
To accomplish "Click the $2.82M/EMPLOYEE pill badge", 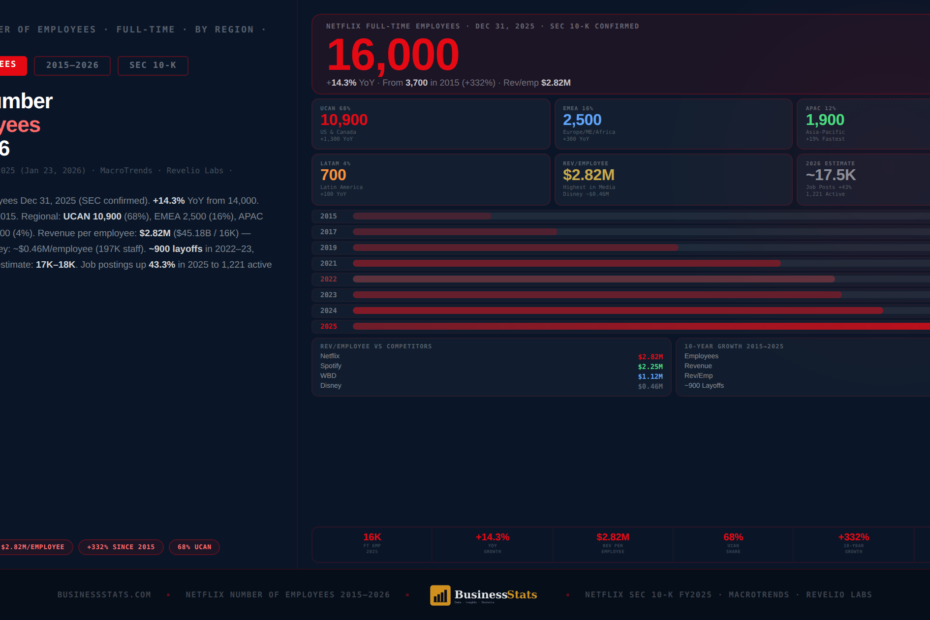I will point(33,547).
